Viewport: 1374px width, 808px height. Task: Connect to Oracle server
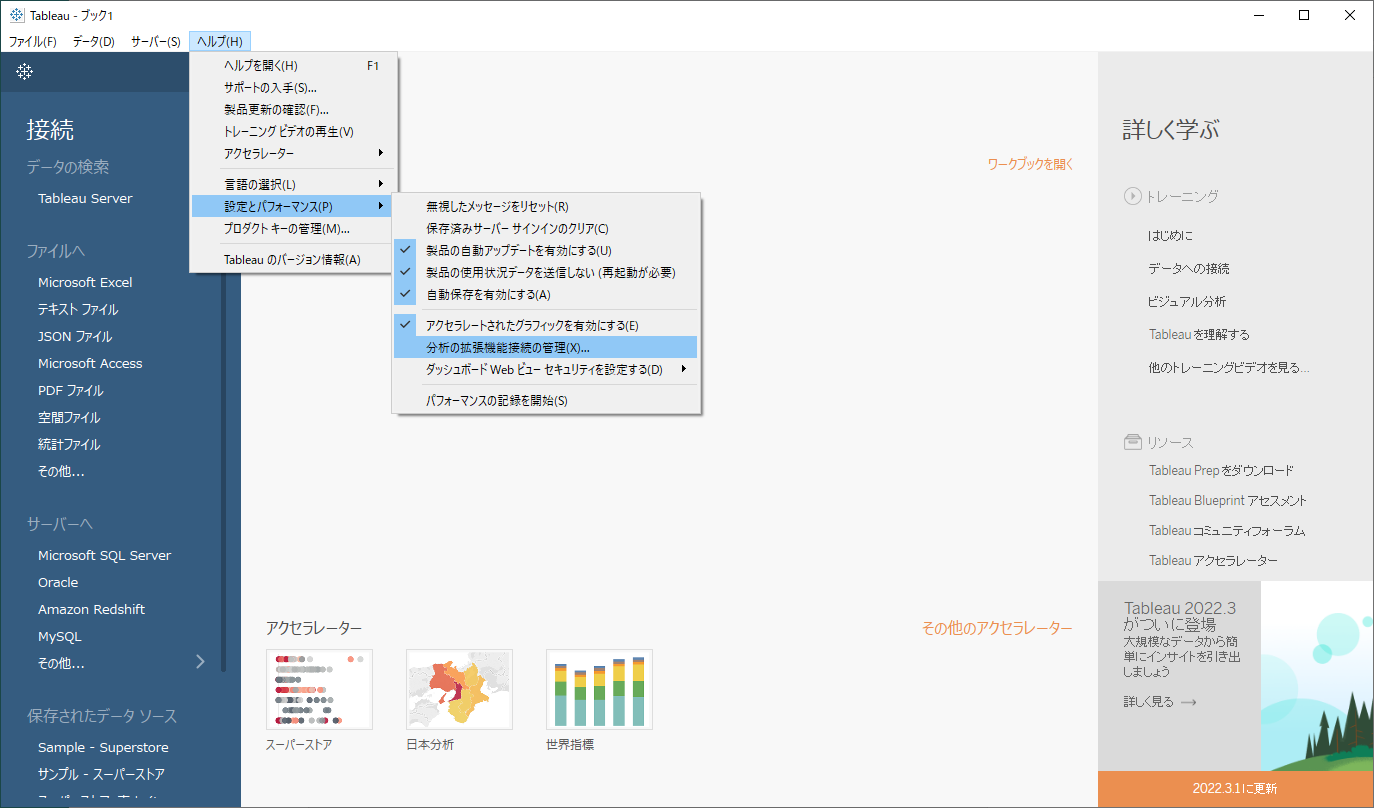point(58,582)
